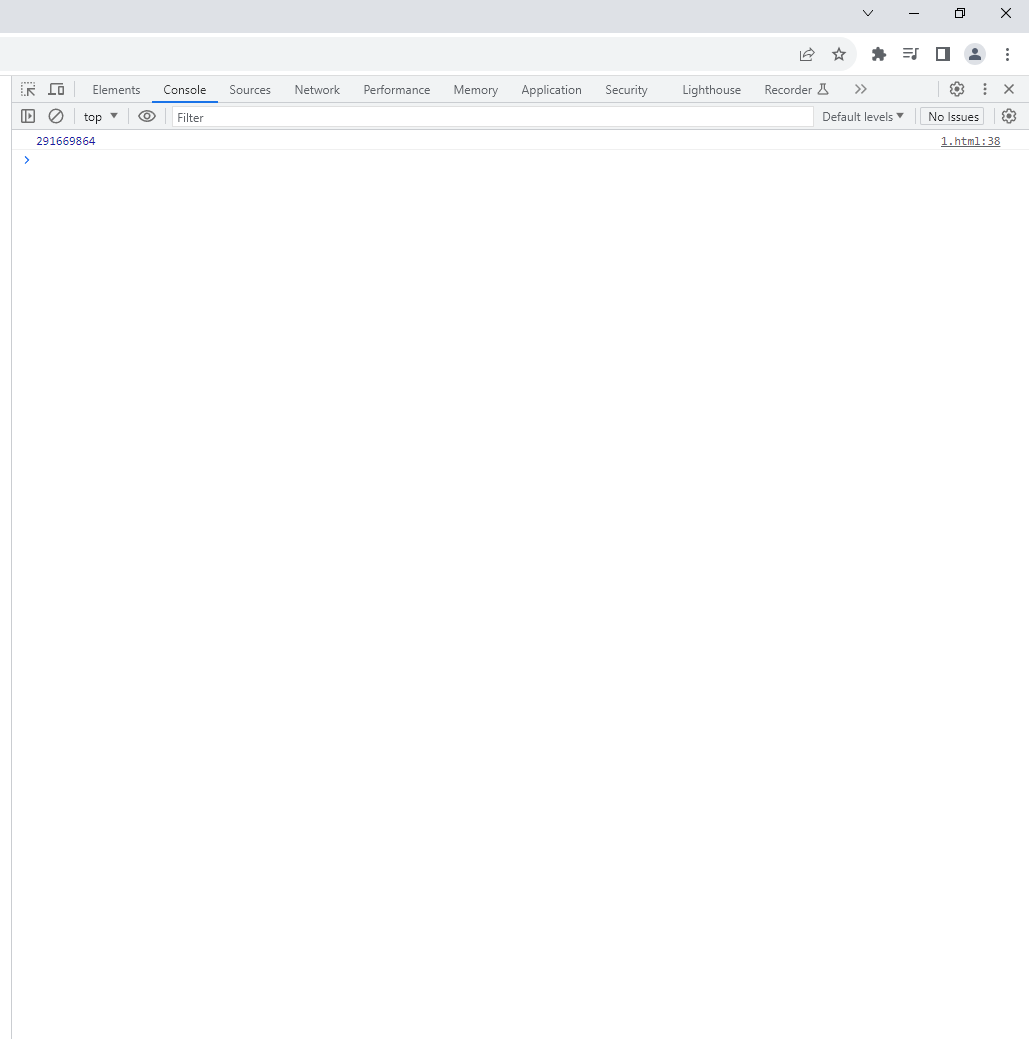The height and width of the screenshot is (1039, 1029).
Task: Show the console sidebar panel
Action: point(28,116)
